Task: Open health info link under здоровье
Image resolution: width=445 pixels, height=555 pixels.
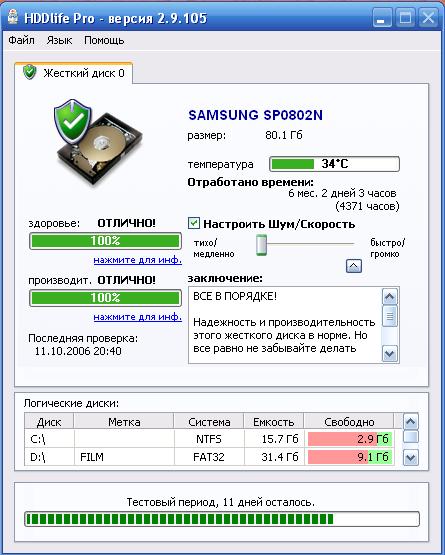Action: click(137, 260)
